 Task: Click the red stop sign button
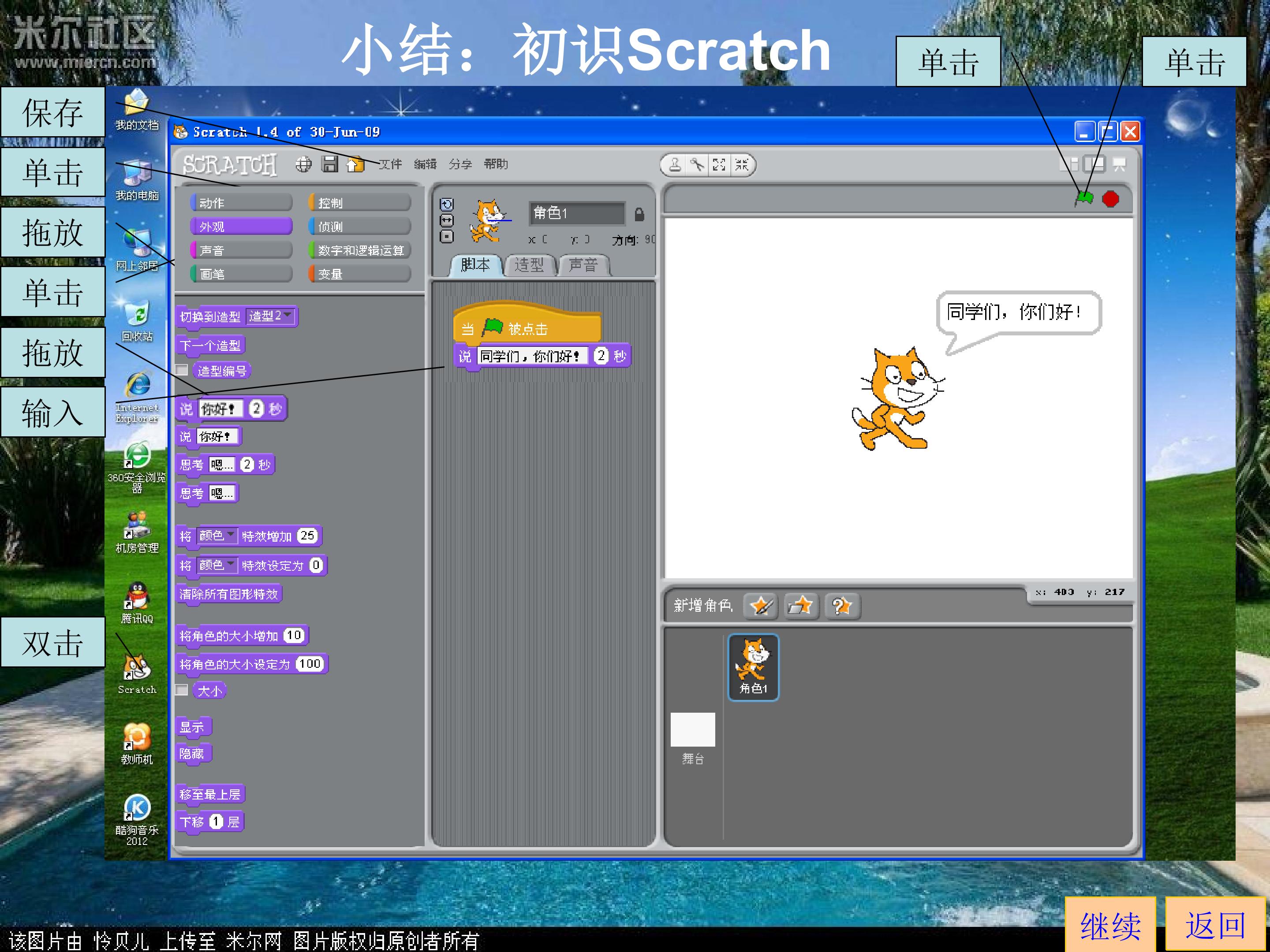(x=1110, y=199)
